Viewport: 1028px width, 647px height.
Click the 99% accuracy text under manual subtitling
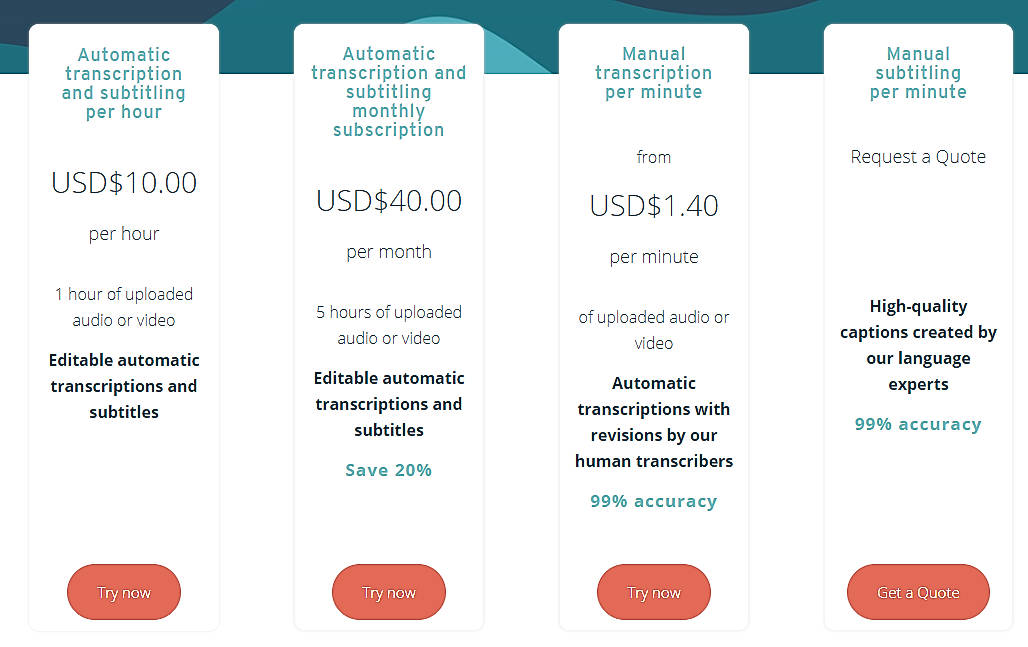pyautogui.click(x=917, y=424)
